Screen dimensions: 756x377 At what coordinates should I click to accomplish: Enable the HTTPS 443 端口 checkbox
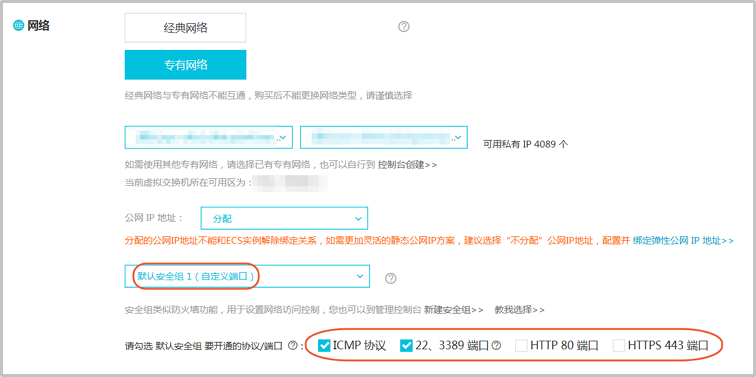(x=619, y=345)
